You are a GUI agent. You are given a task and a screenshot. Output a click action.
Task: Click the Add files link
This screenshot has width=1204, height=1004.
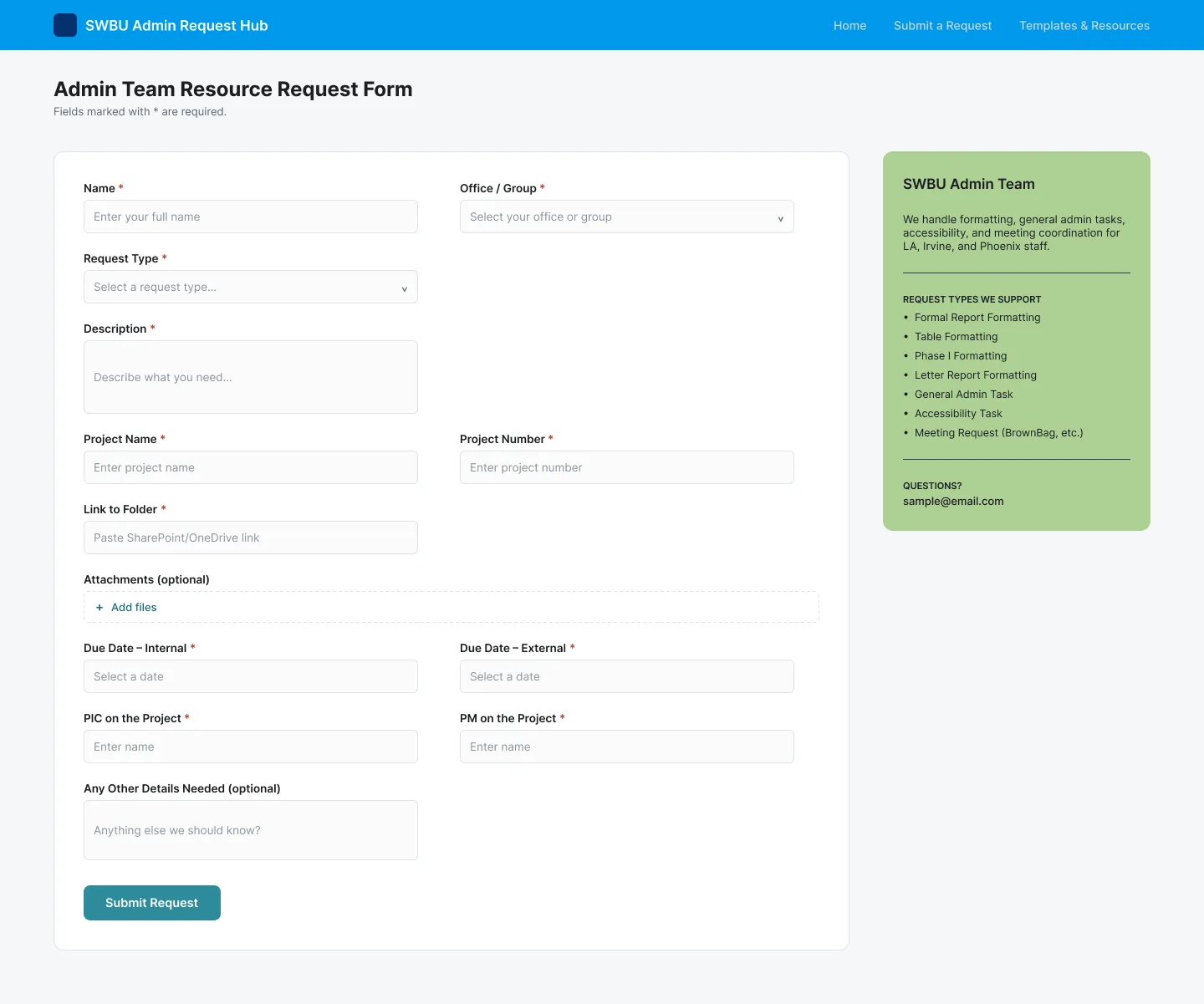134,608
